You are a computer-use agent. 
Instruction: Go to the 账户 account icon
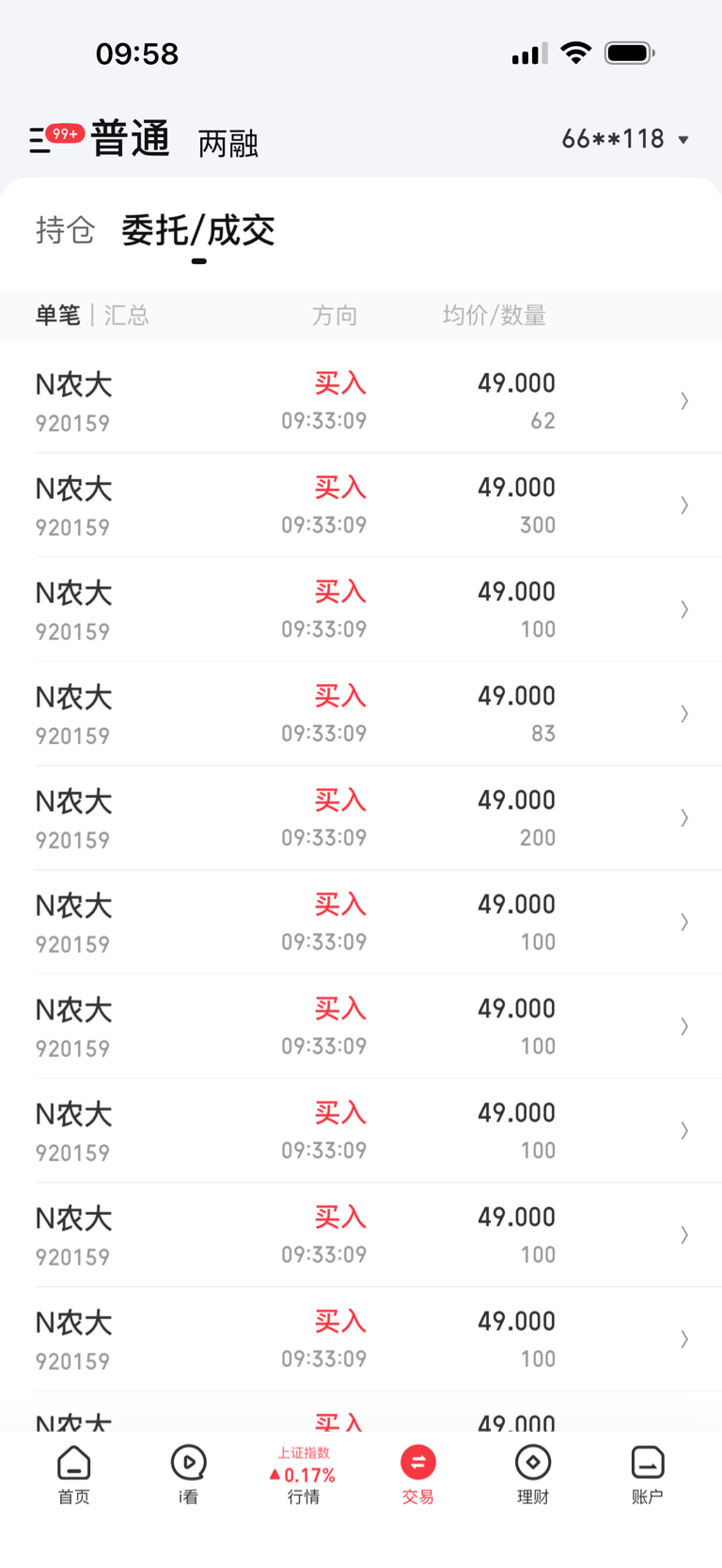tap(647, 1474)
